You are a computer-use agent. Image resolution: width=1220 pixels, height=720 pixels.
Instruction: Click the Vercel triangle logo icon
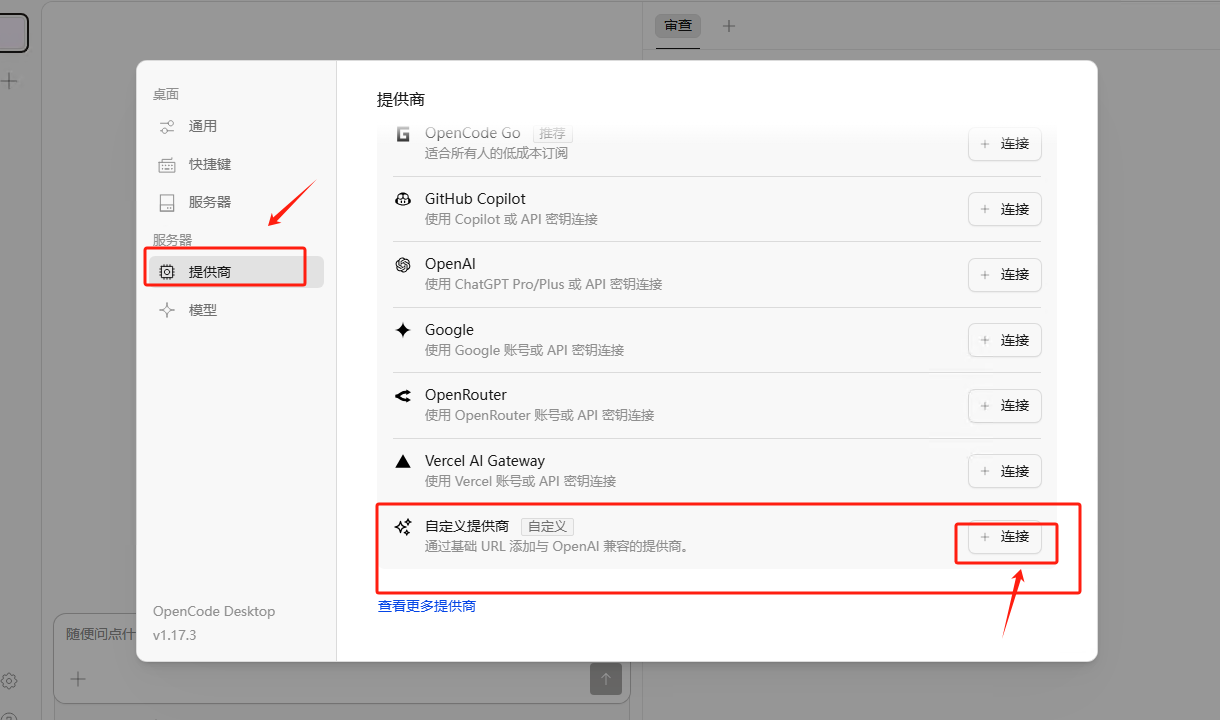pos(403,461)
